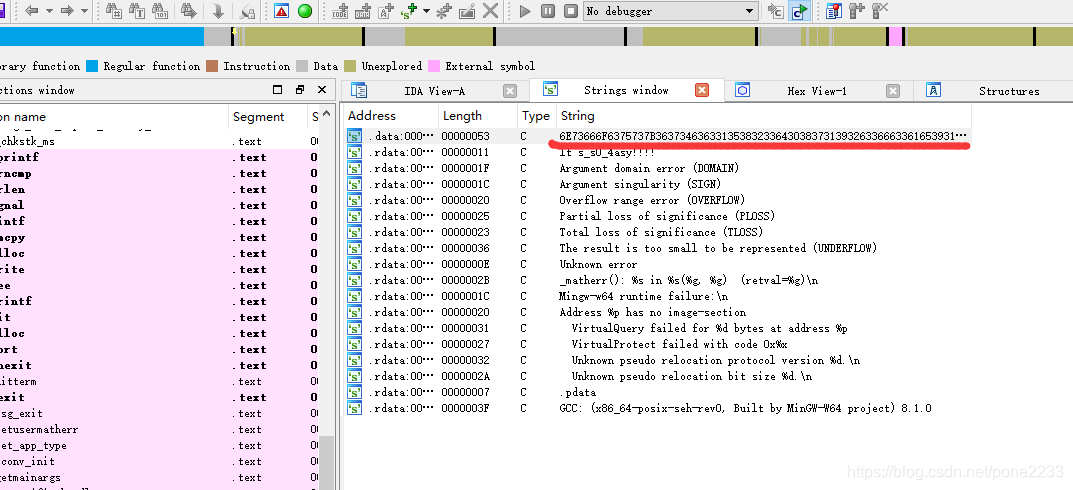Click the red warning window icon
This screenshot has height=490, width=1073.
(281, 11)
